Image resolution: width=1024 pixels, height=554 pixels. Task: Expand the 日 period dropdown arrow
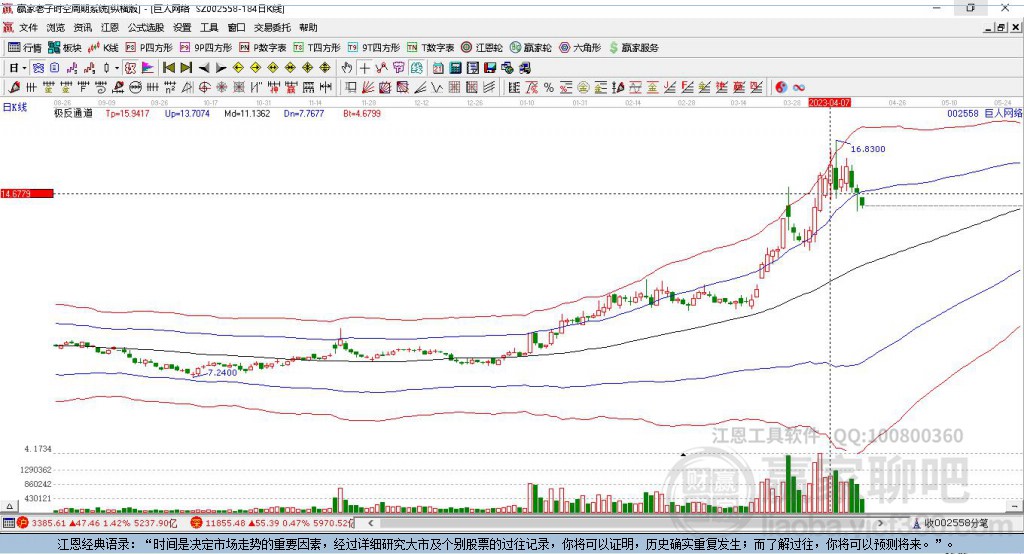24,68
